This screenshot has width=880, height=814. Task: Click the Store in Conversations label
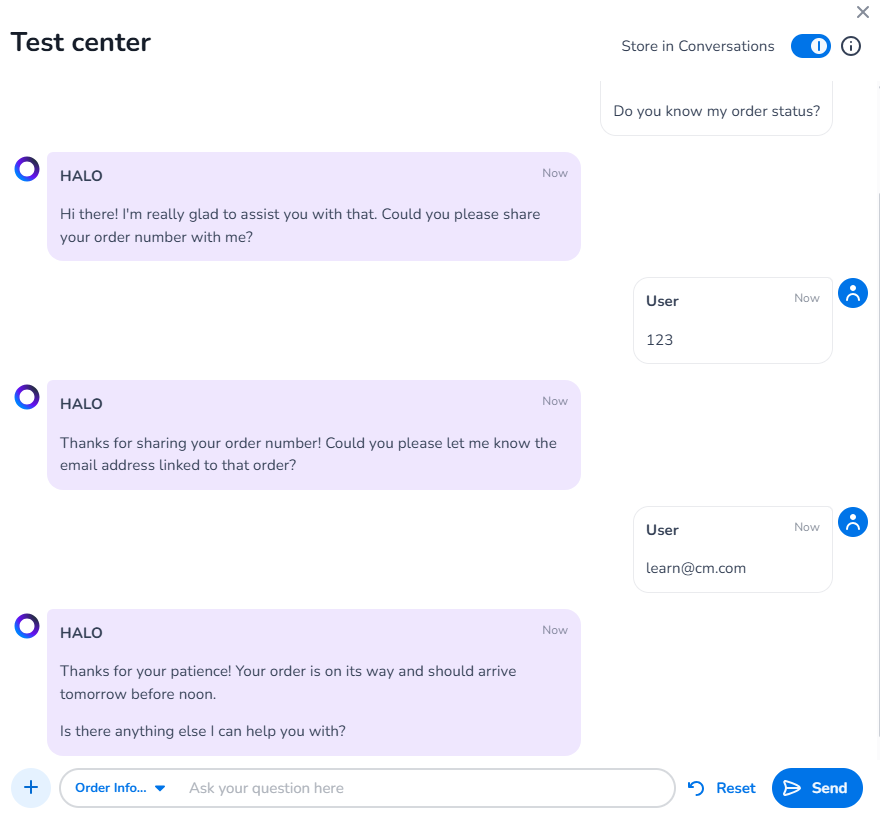(698, 46)
